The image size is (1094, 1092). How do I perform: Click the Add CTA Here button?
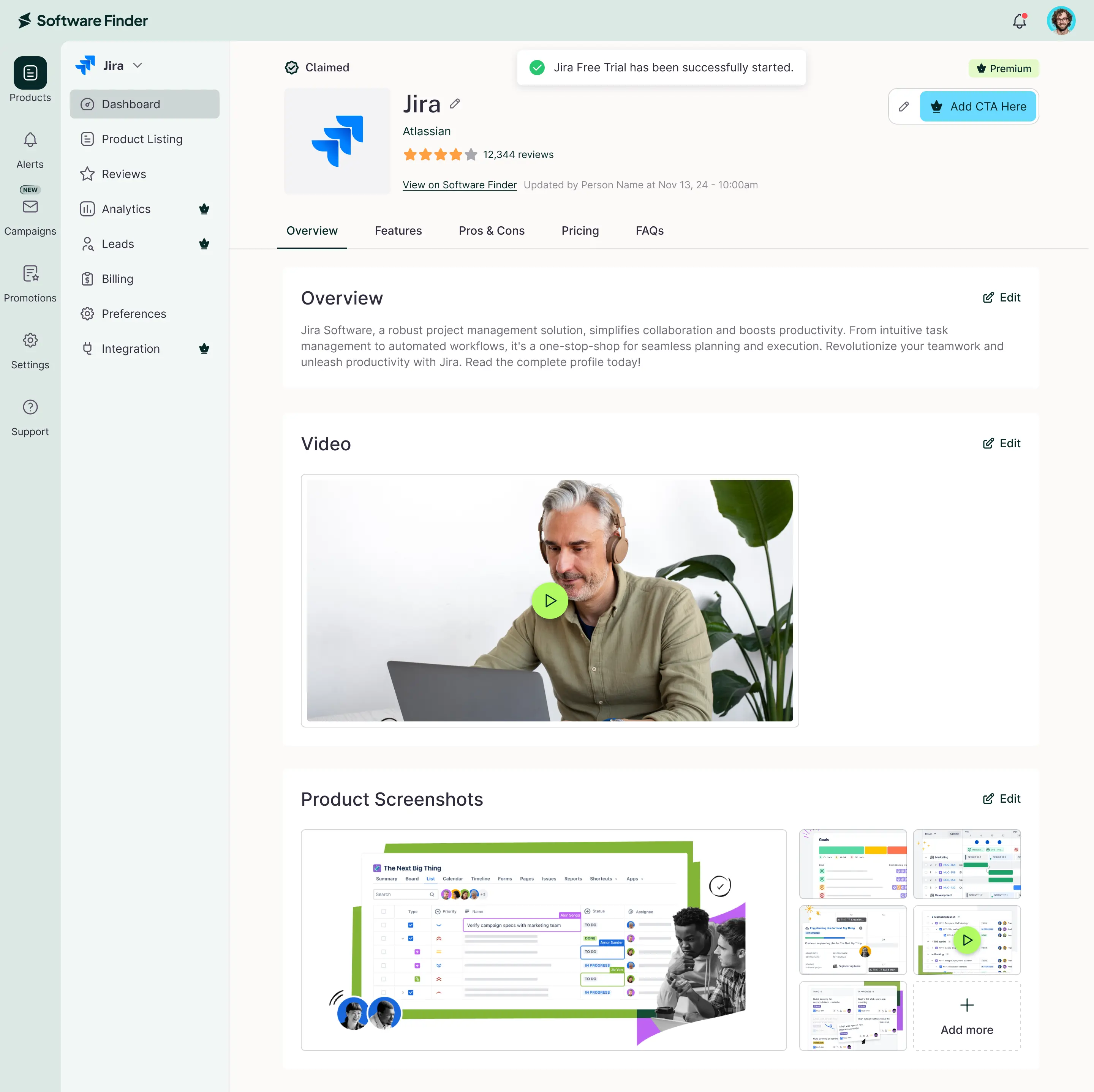click(x=977, y=106)
